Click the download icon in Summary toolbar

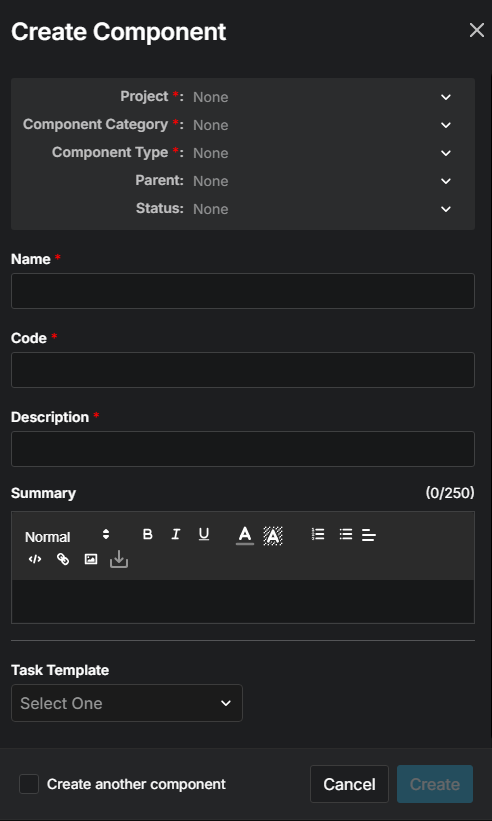[x=119, y=559]
